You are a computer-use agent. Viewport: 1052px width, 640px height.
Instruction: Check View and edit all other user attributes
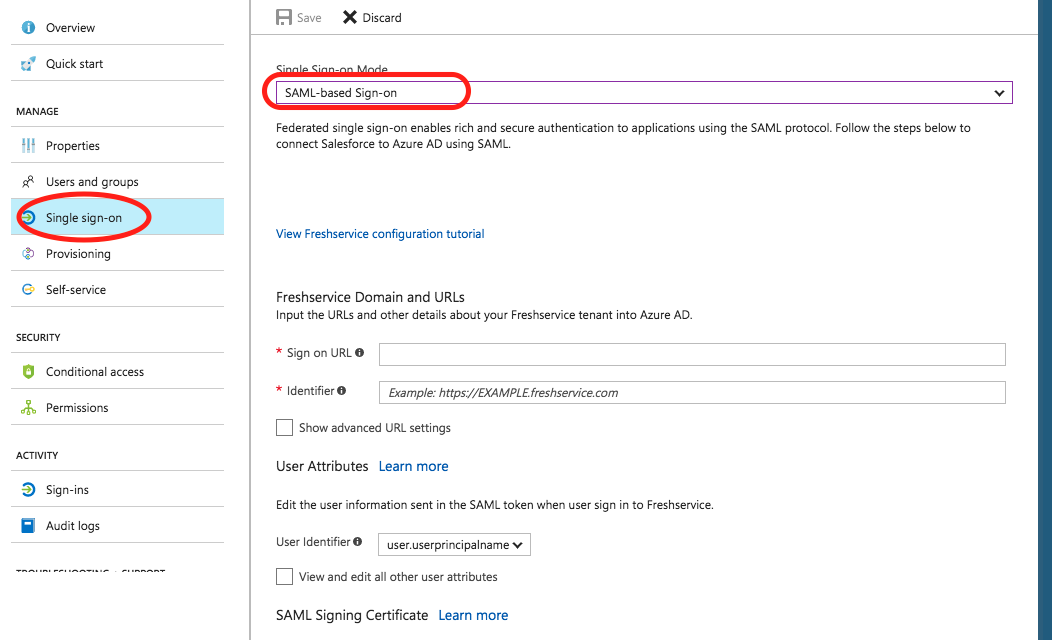(x=284, y=577)
